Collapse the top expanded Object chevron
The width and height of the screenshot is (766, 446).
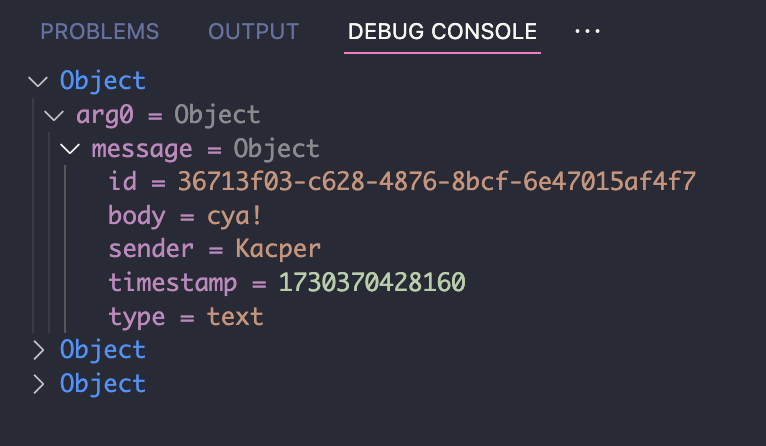pyautogui.click(x=39, y=81)
